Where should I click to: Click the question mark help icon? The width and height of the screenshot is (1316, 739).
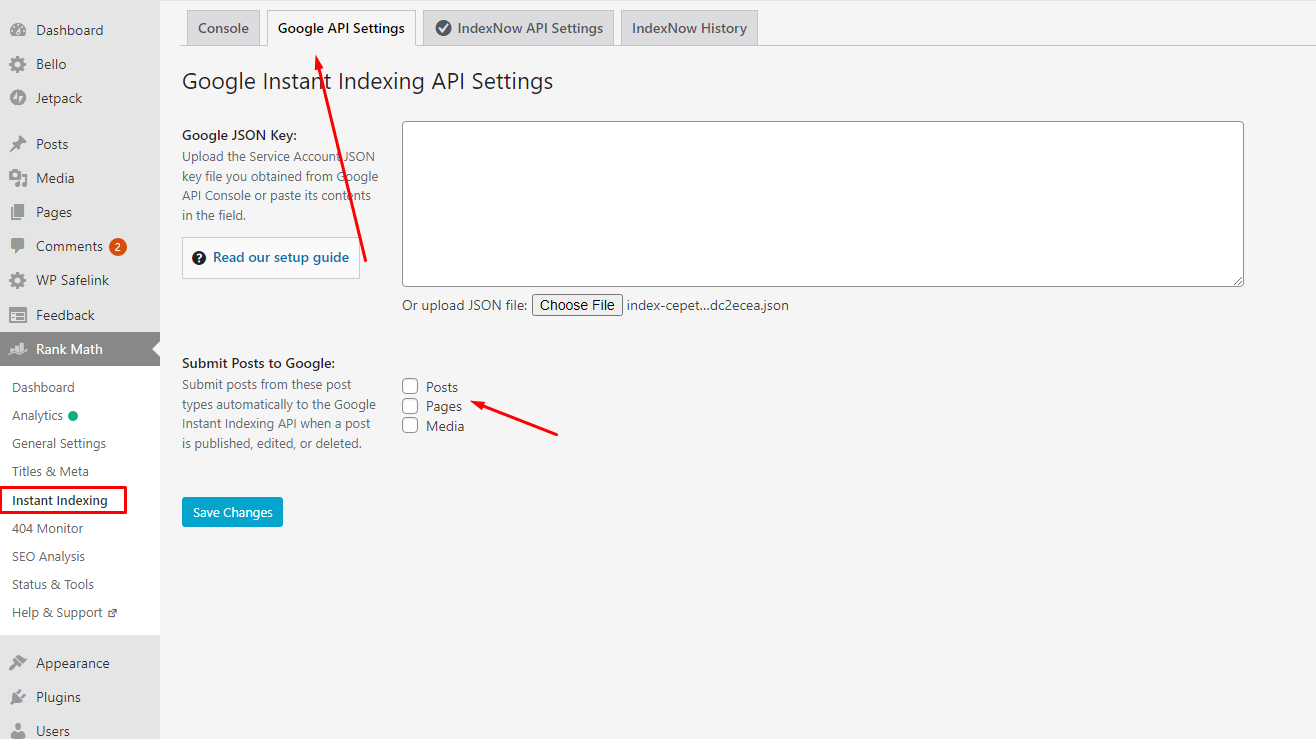click(x=199, y=258)
